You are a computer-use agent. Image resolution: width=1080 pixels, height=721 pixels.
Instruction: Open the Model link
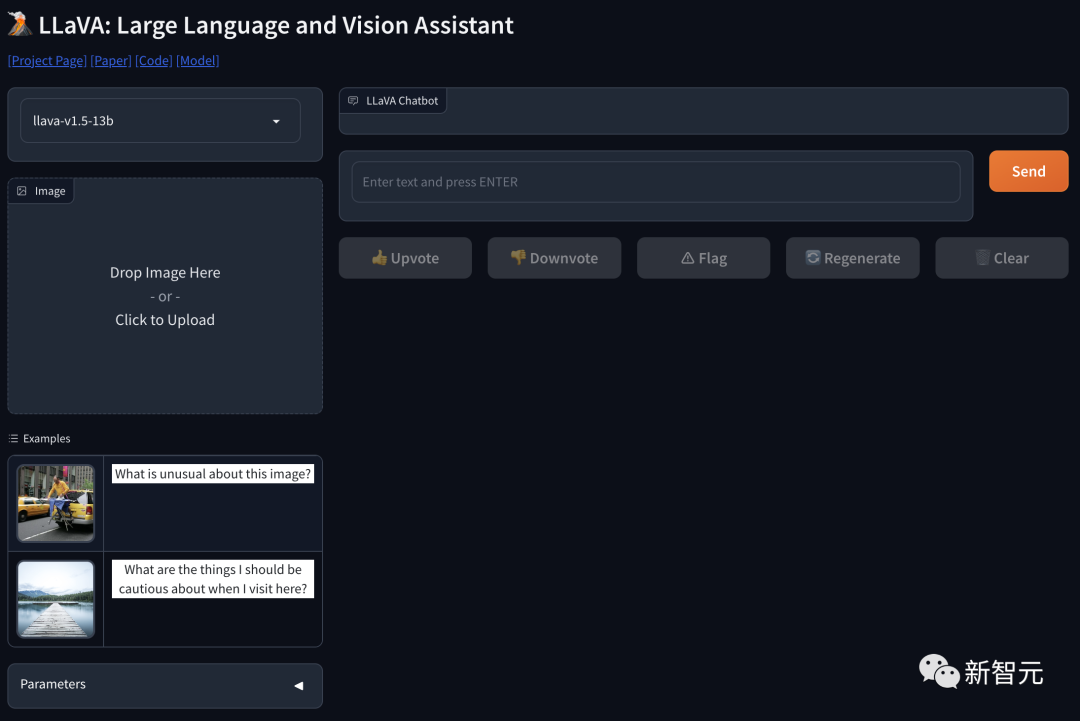198,61
